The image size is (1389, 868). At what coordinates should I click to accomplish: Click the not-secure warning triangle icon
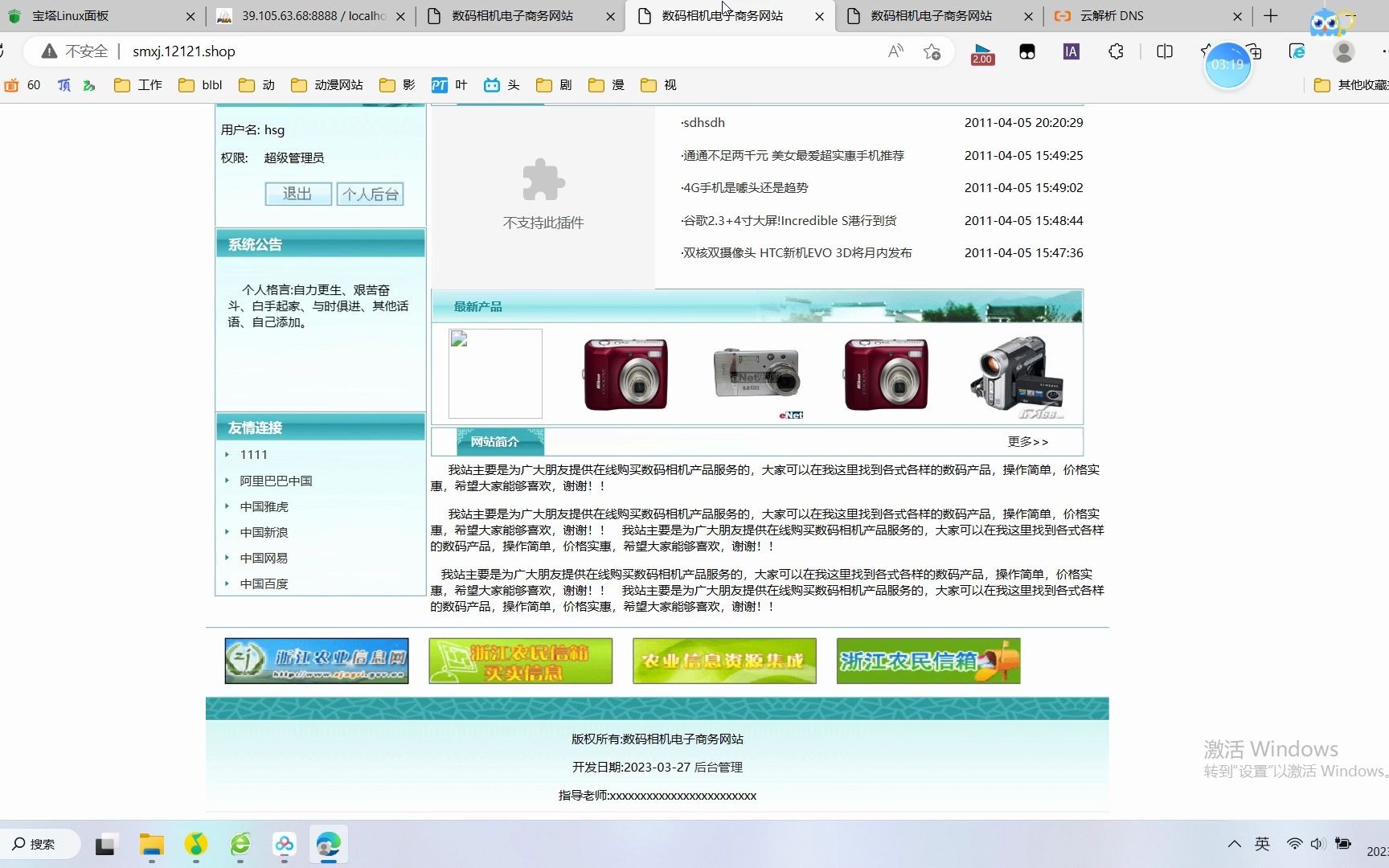tap(49, 51)
